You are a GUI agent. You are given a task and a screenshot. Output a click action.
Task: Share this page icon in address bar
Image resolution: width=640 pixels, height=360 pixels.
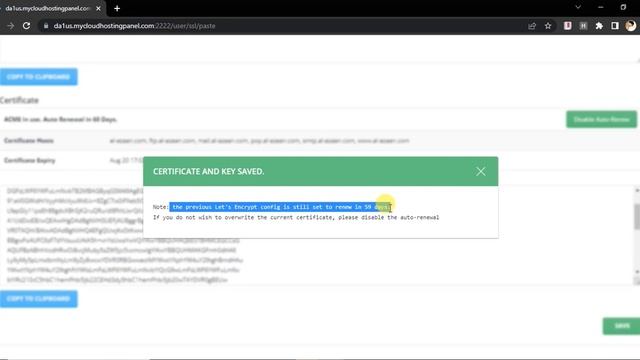tap(532, 26)
